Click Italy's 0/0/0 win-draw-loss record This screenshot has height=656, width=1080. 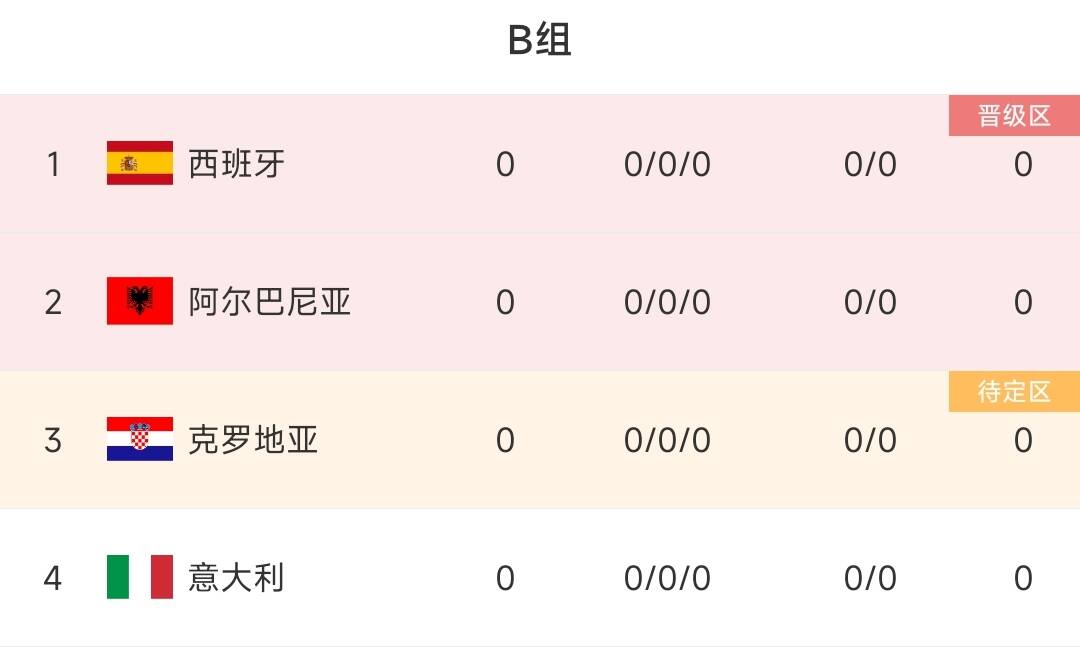[667, 578]
